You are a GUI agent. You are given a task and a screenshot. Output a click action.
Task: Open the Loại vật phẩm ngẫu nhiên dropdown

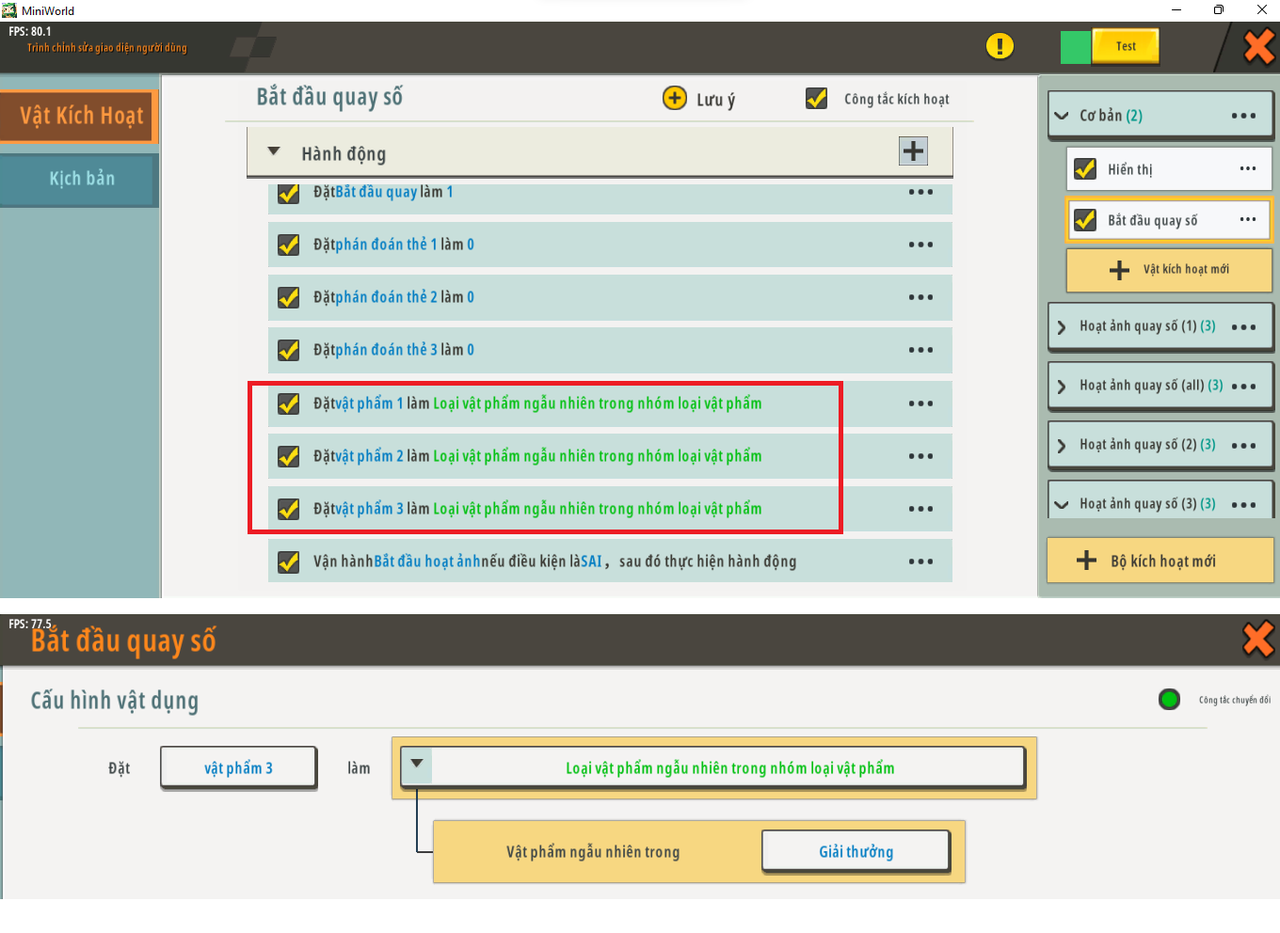click(418, 764)
